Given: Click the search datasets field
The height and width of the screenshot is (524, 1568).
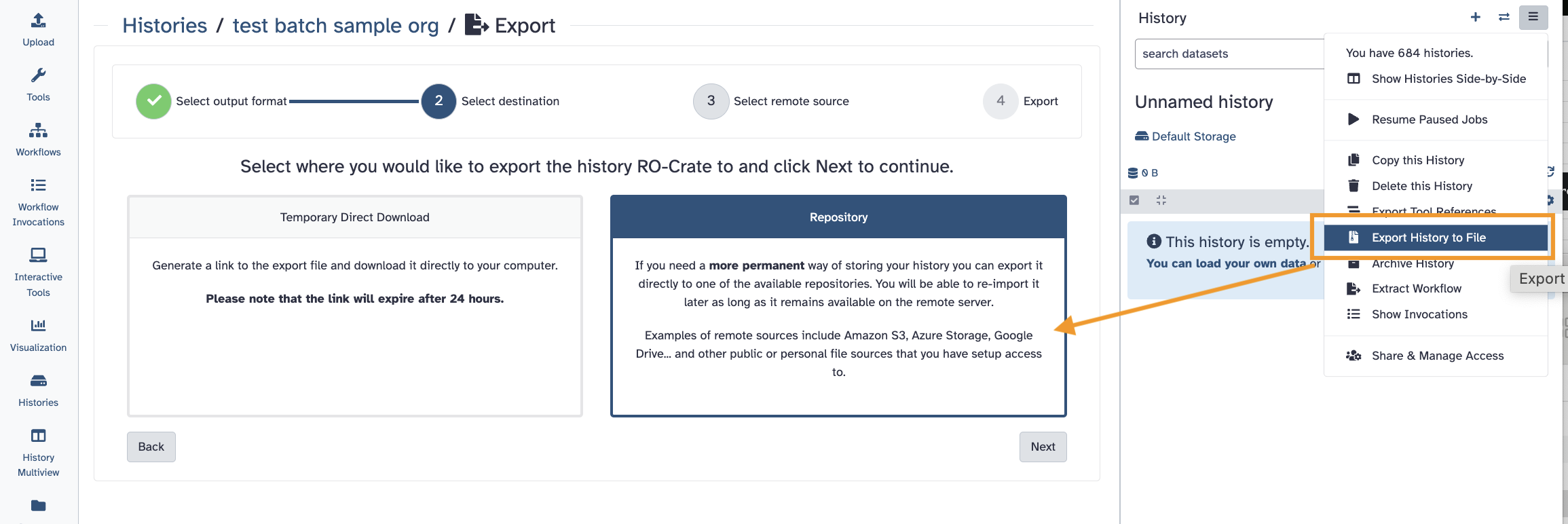Looking at the screenshot, I should click(1229, 54).
